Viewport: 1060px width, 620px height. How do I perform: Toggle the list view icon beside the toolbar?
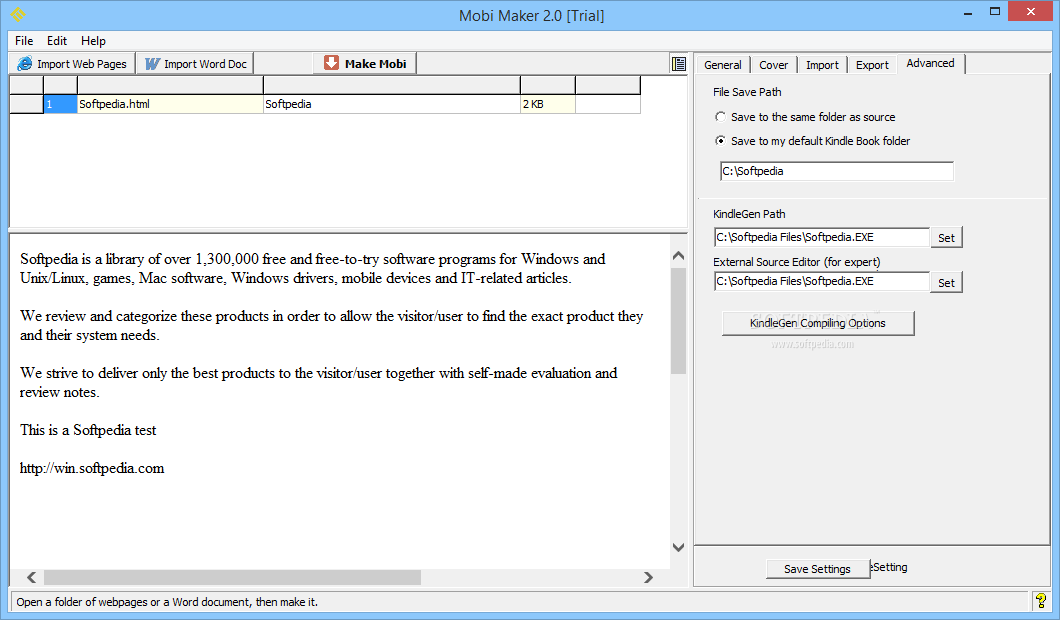tap(679, 64)
